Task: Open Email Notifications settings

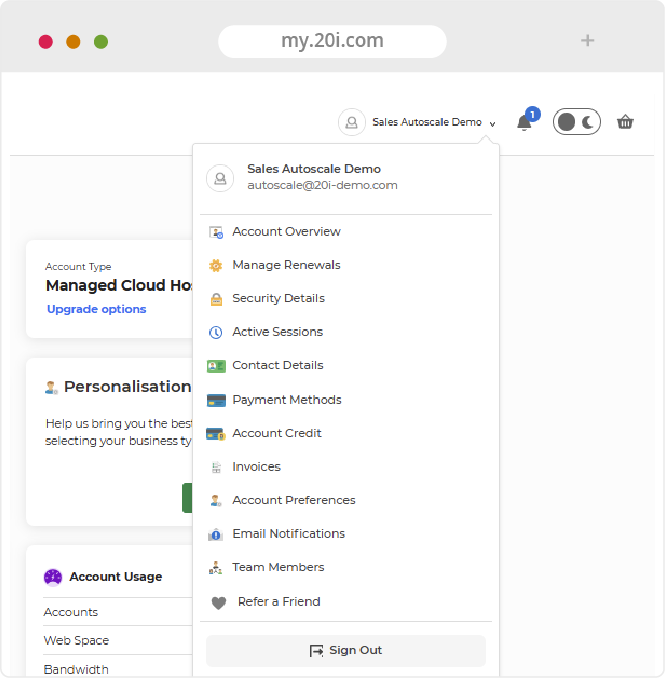Action: tap(288, 534)
